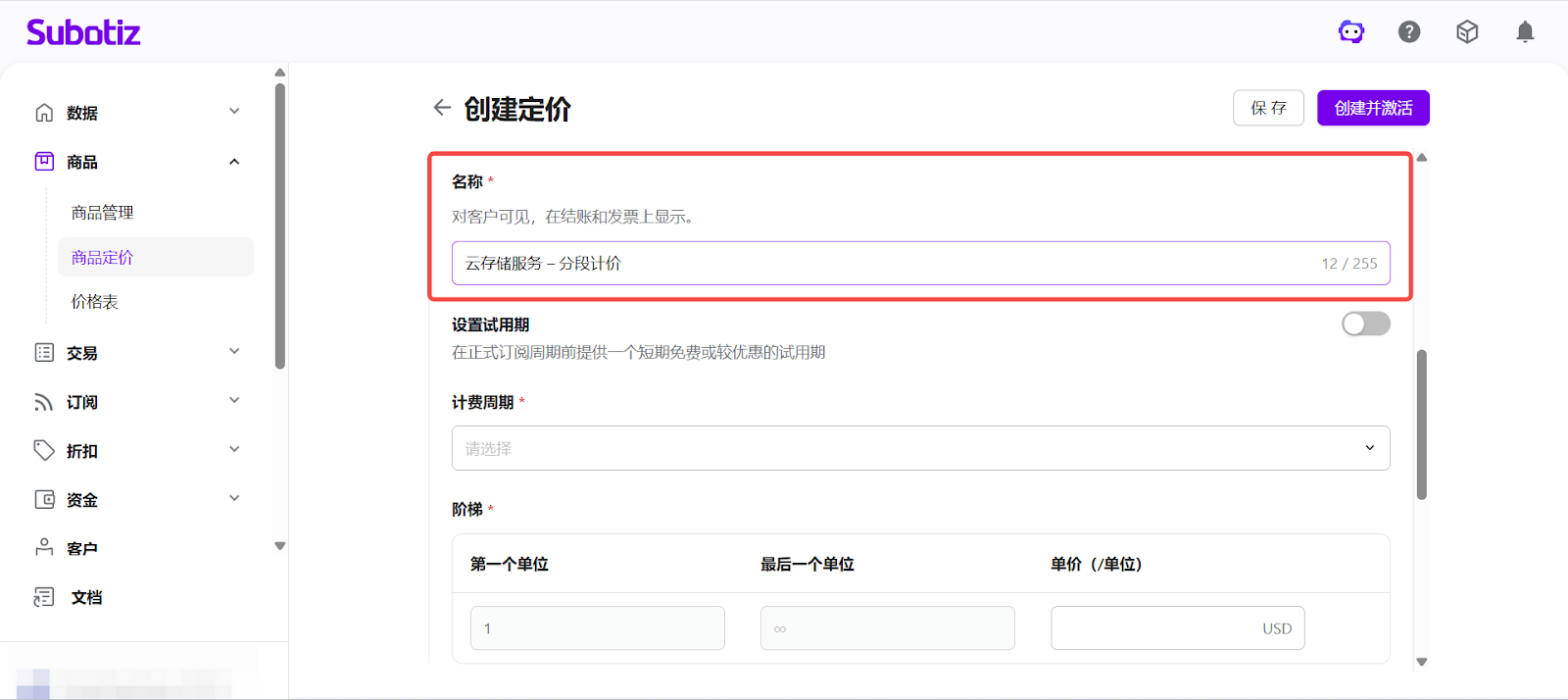Open 商品管理 in the sidebar
The image size is (1568, 700).
103,213
